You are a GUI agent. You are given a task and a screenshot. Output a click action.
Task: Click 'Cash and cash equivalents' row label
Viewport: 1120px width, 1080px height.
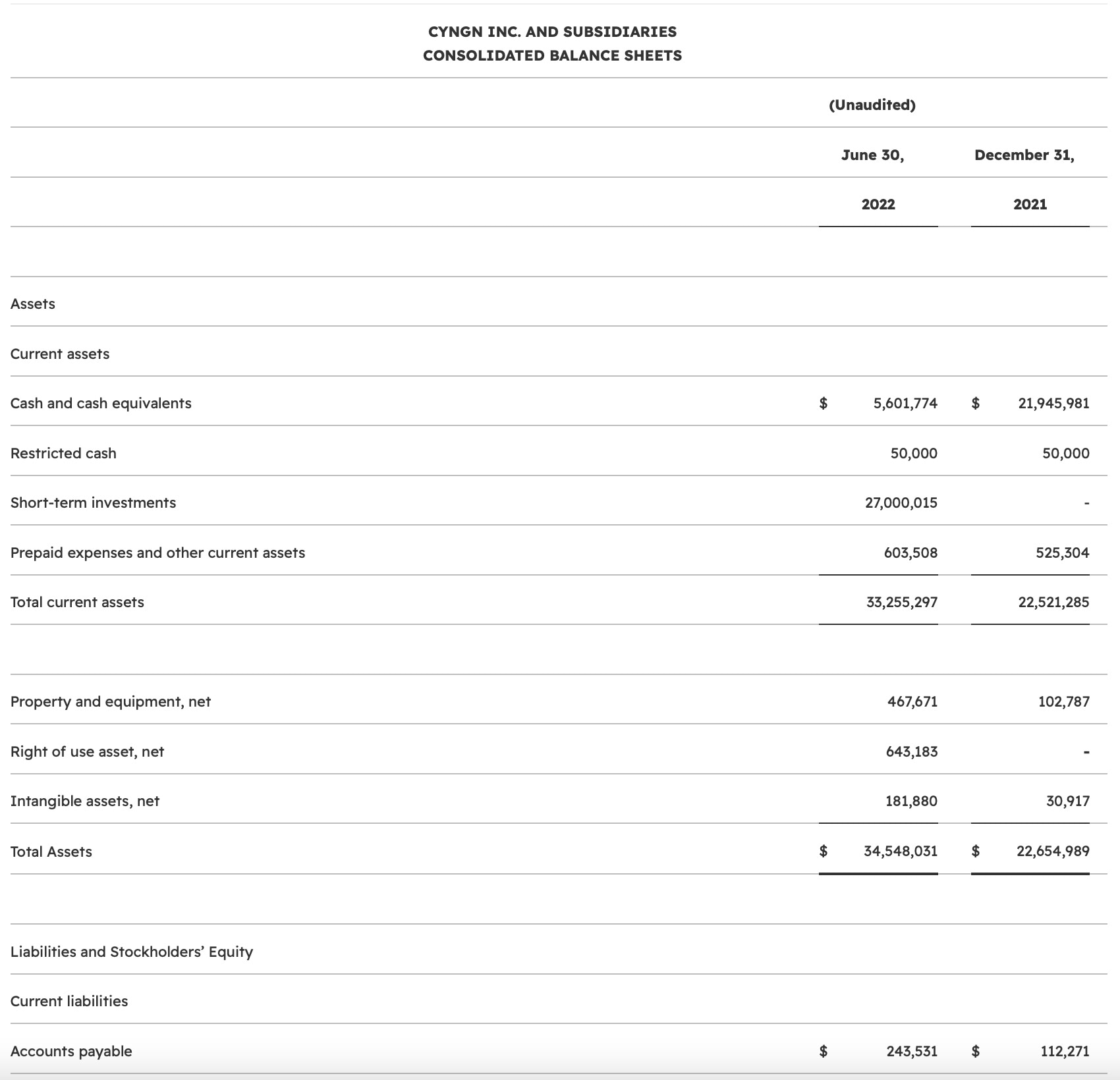(101, 403)
